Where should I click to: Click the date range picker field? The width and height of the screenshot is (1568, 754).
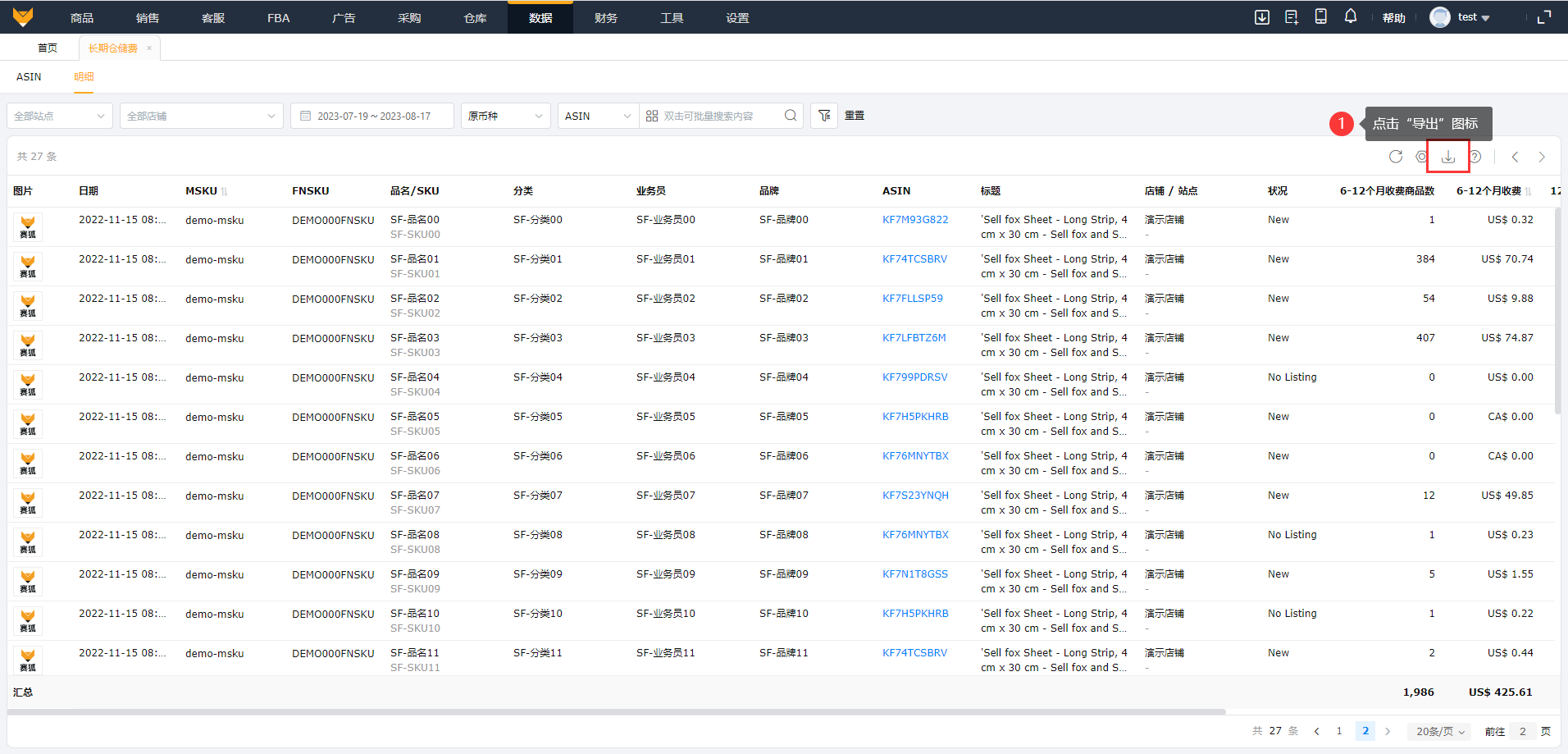point(372,116)
